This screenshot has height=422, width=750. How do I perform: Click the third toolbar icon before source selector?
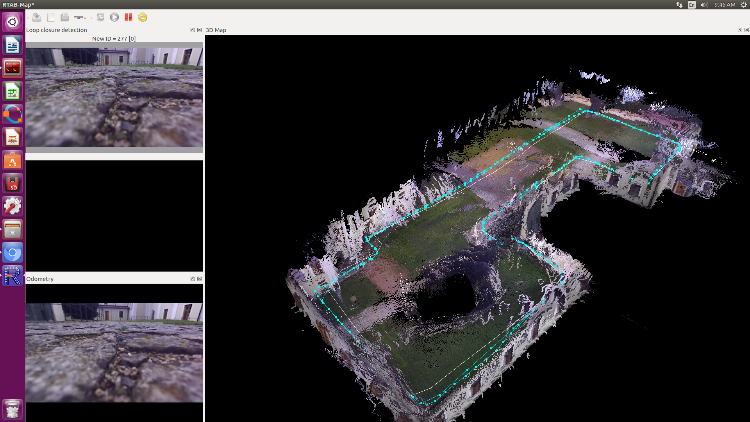coord(64,17)
